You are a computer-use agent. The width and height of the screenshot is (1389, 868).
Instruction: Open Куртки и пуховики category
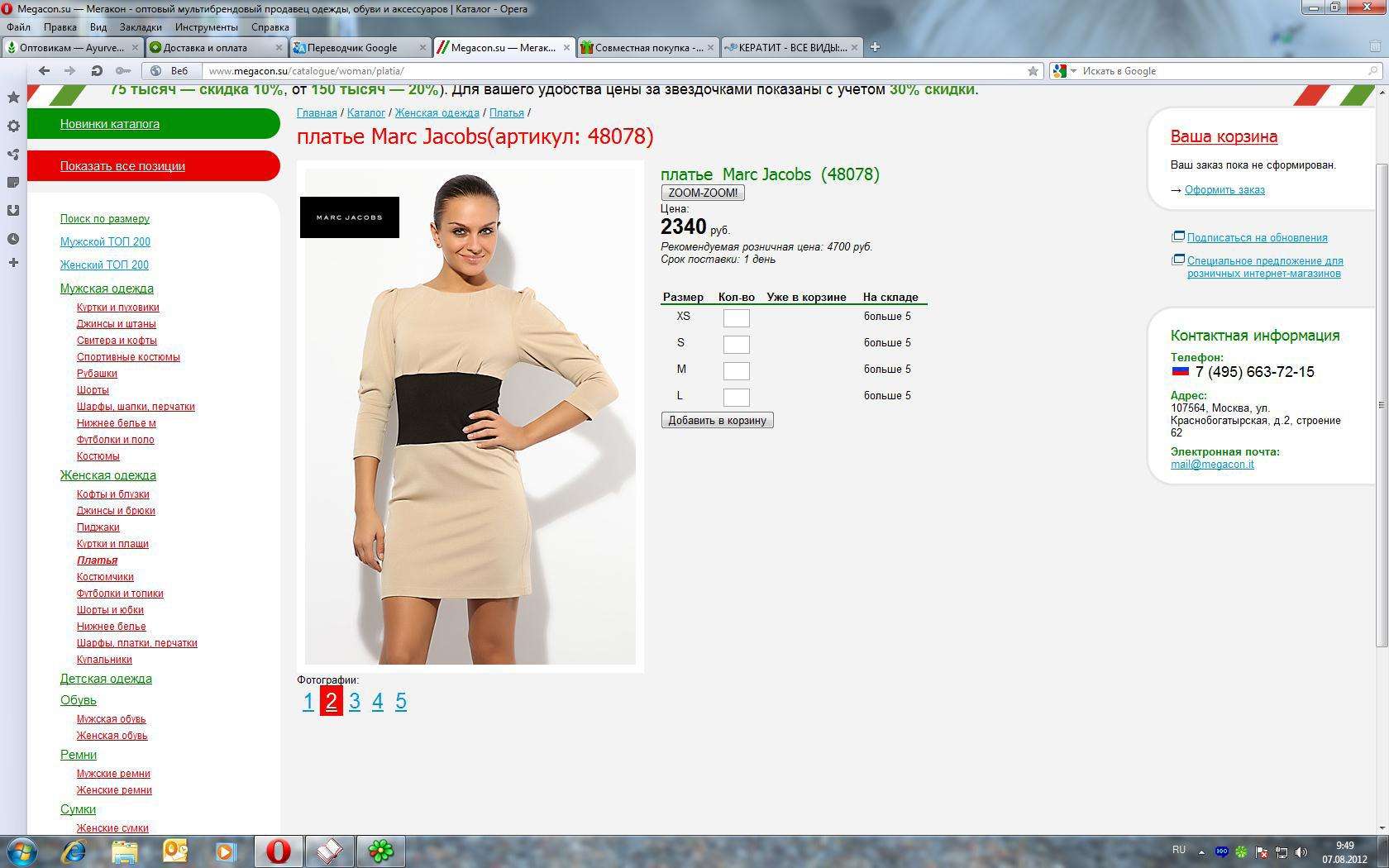[x=118, y=308]
